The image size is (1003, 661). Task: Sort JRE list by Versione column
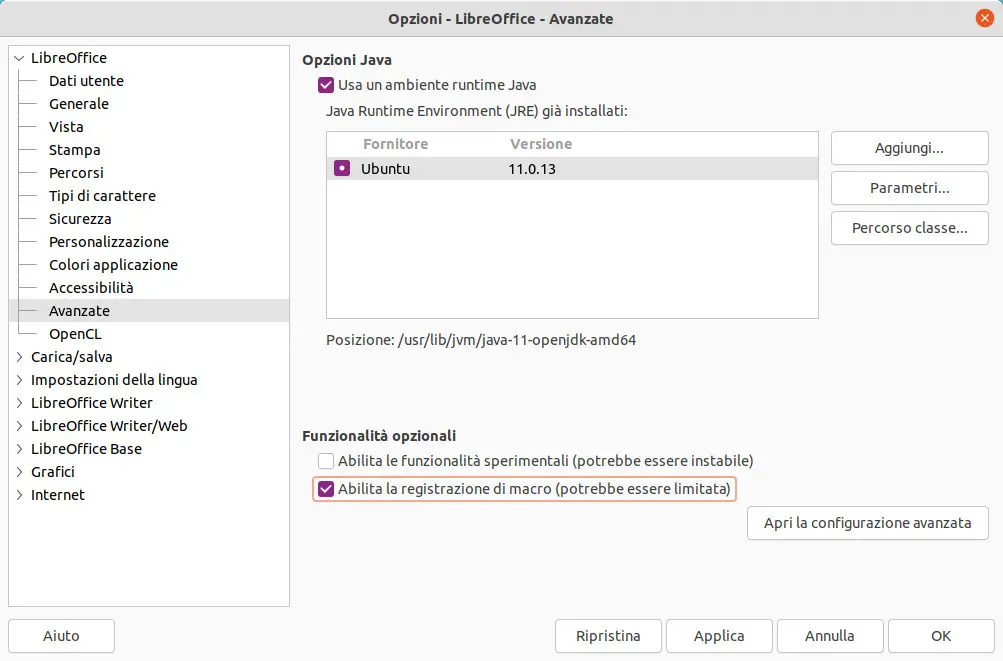pyautogui.click(x=541, y=144)
